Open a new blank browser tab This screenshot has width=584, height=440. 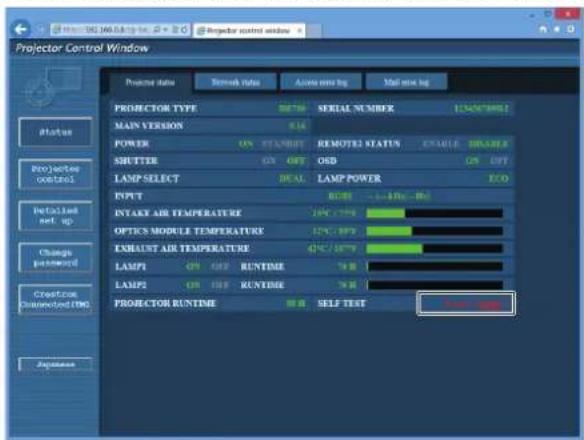click(x=314, y=31)
